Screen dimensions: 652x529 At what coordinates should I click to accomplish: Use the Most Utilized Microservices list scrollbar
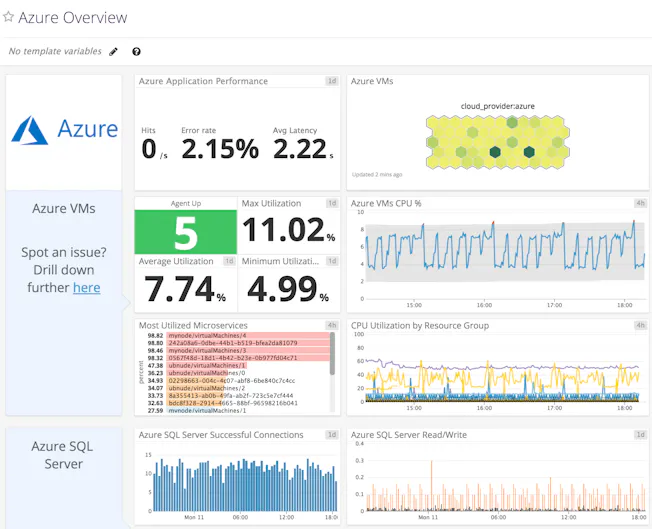click(x=332, y=353)
